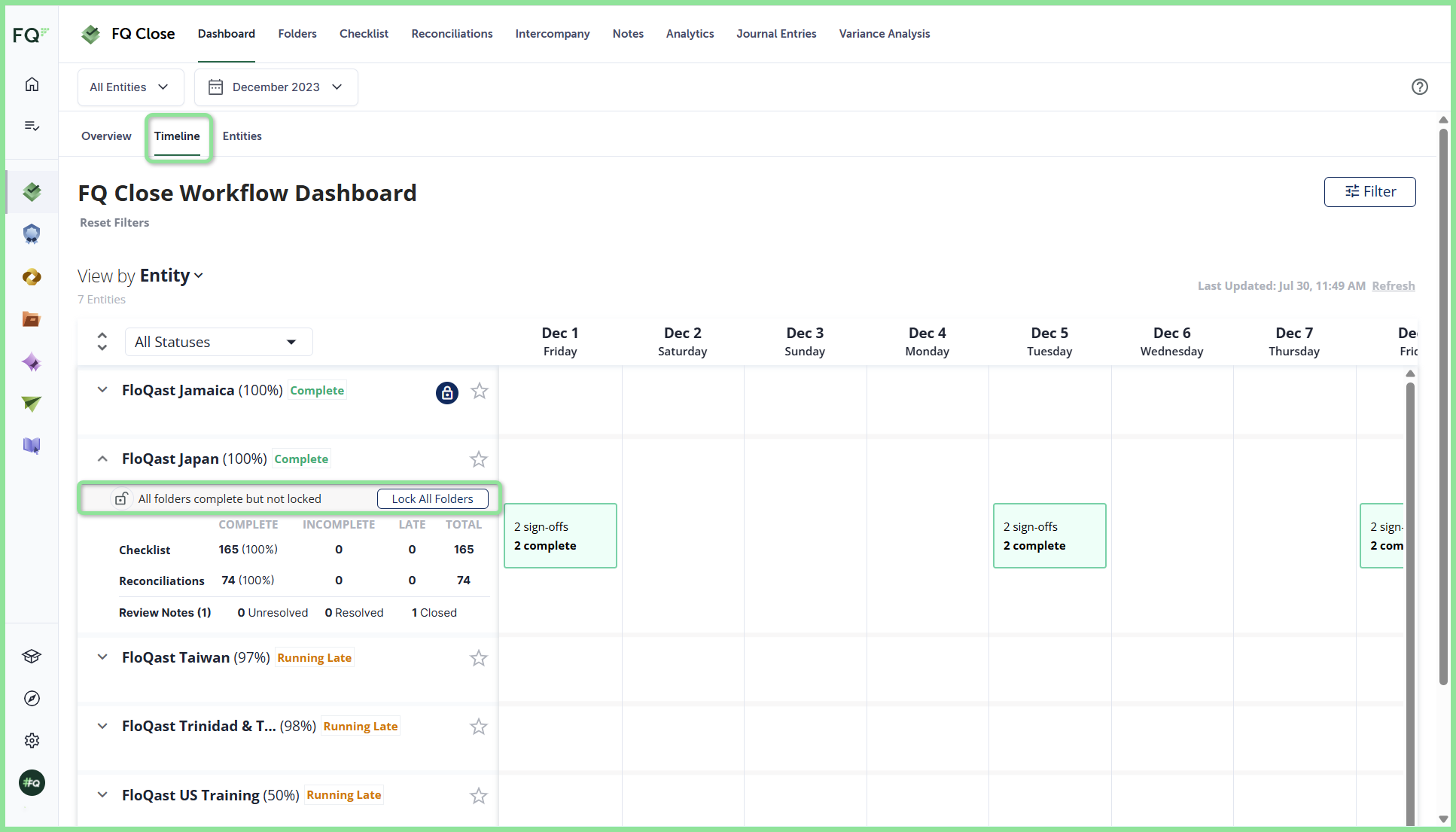Favorite FloQast Japan with the star
The width and height of the screenshot is (1456, 832).
click(x=479, y=459)
